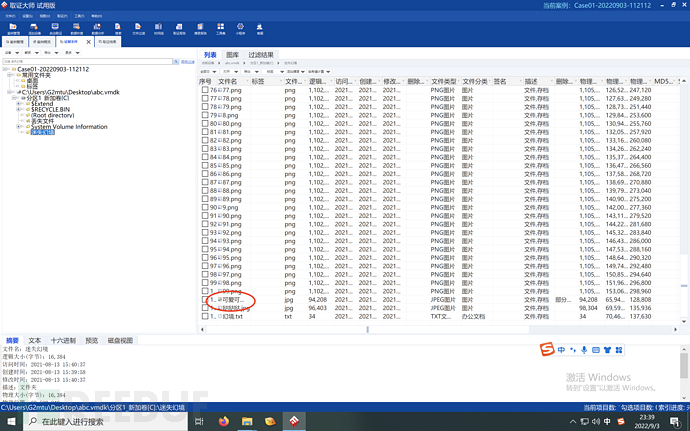
Task: Click the Windows Start button
Action: [x=11, y=421]
